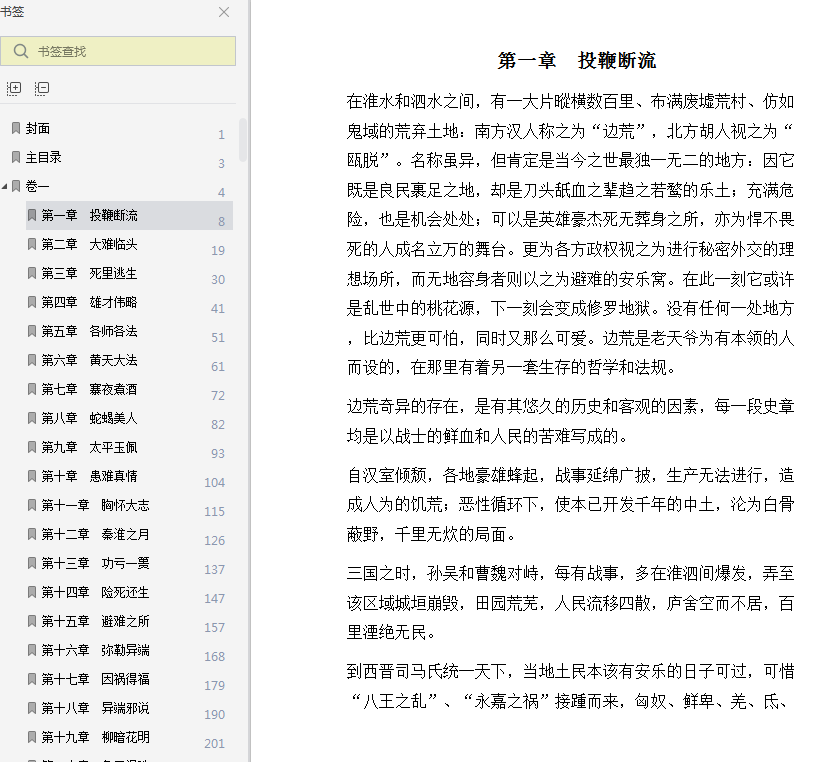Screen dimensions: 840x762
Task: Expand all bookmarks with the plus icon
Action: pos(14,88)
